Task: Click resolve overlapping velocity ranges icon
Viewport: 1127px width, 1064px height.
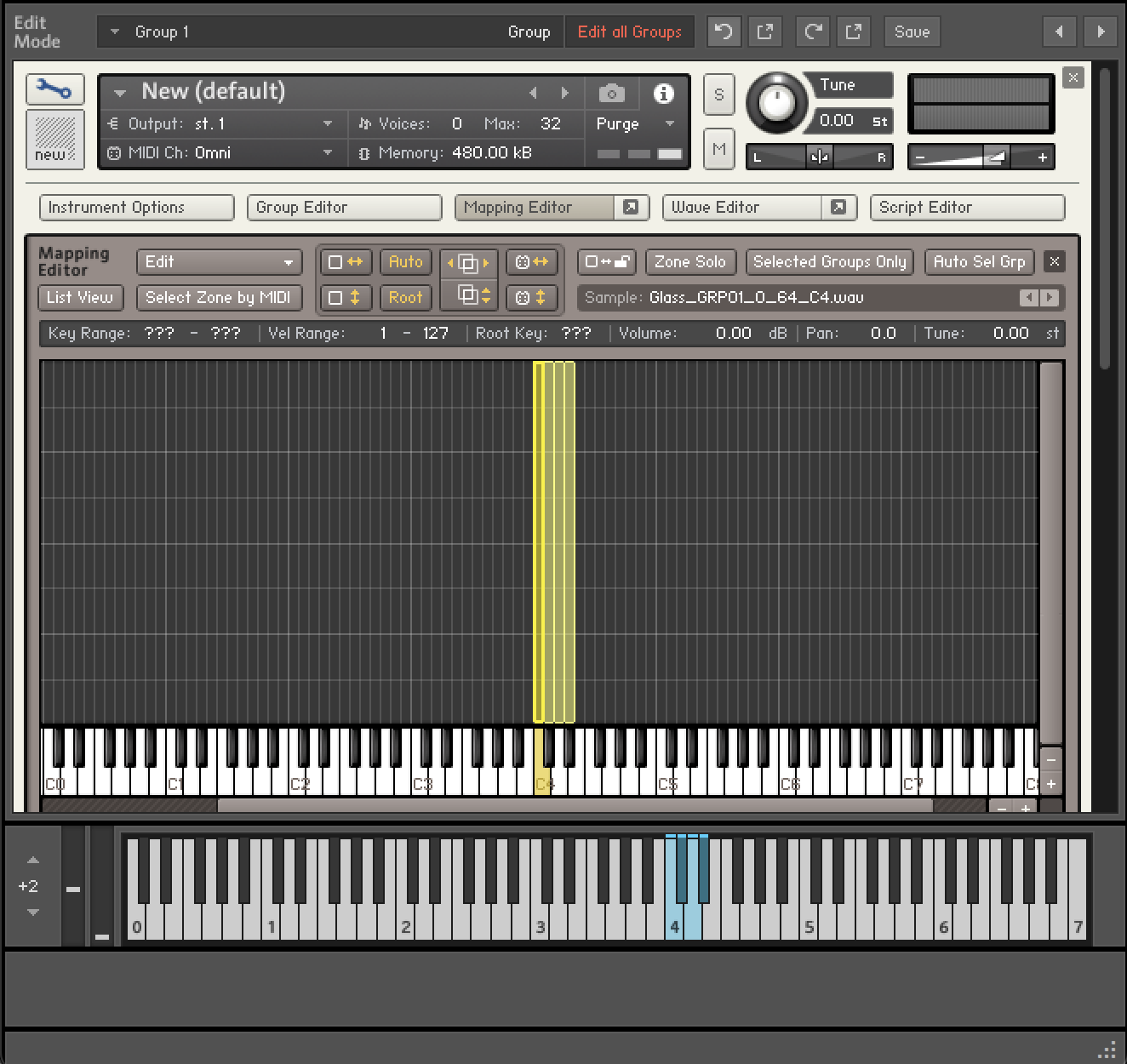Action: click(468, 297)
